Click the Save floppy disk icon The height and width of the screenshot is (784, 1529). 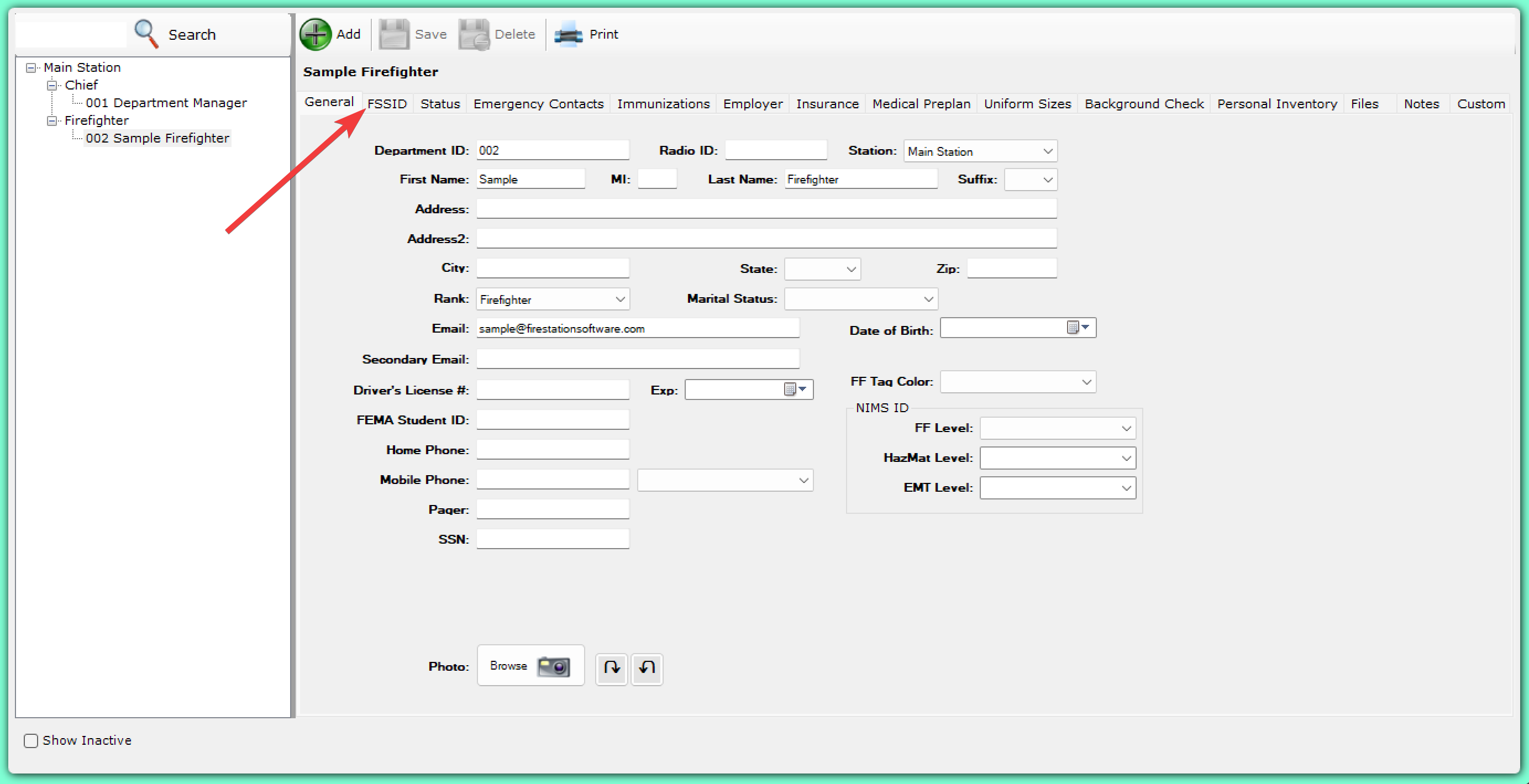coord(393,34)
